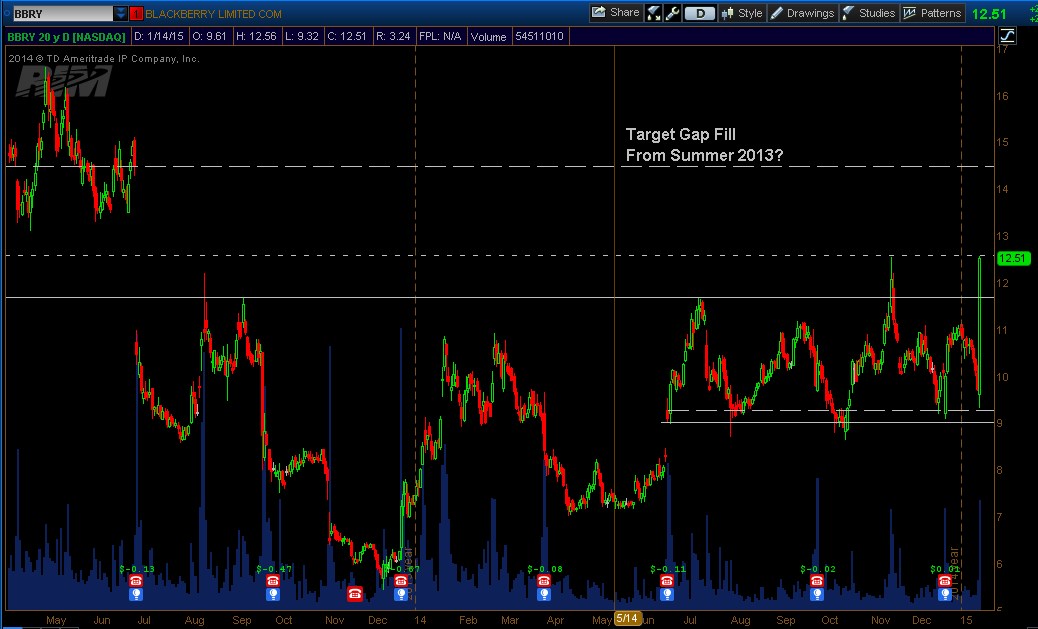Select 'Target Gap Fill' text annotation

point(681,134)
